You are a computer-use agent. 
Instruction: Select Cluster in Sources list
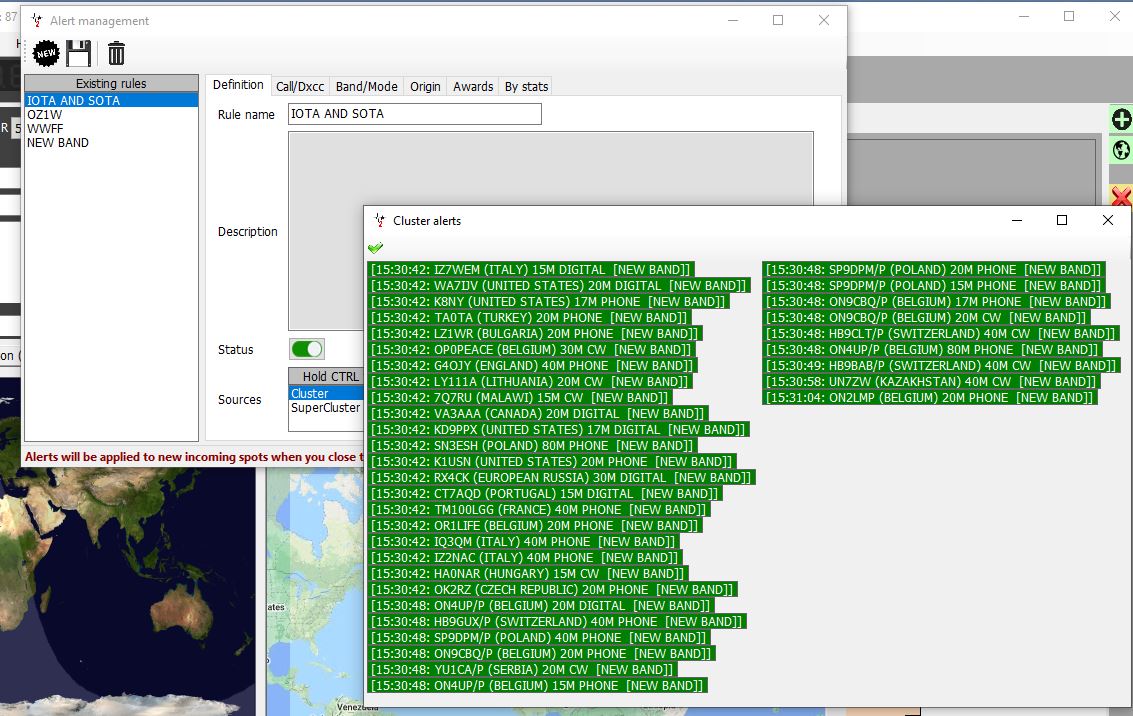(326, 393)
